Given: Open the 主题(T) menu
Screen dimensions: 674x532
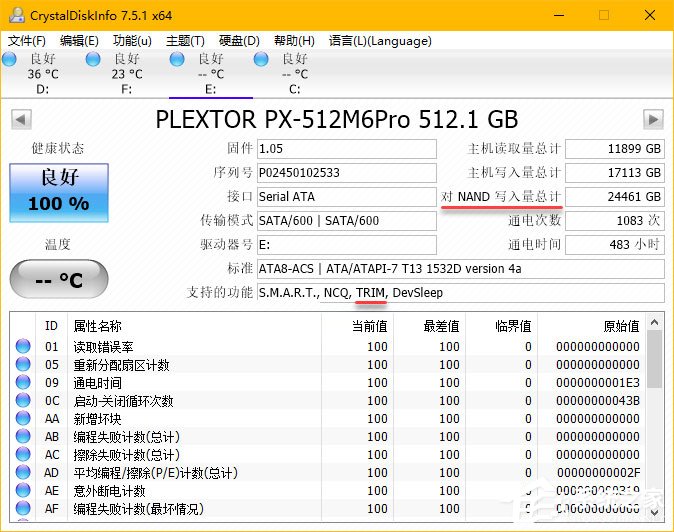Looking at the screenshot, I should [185, 41].
